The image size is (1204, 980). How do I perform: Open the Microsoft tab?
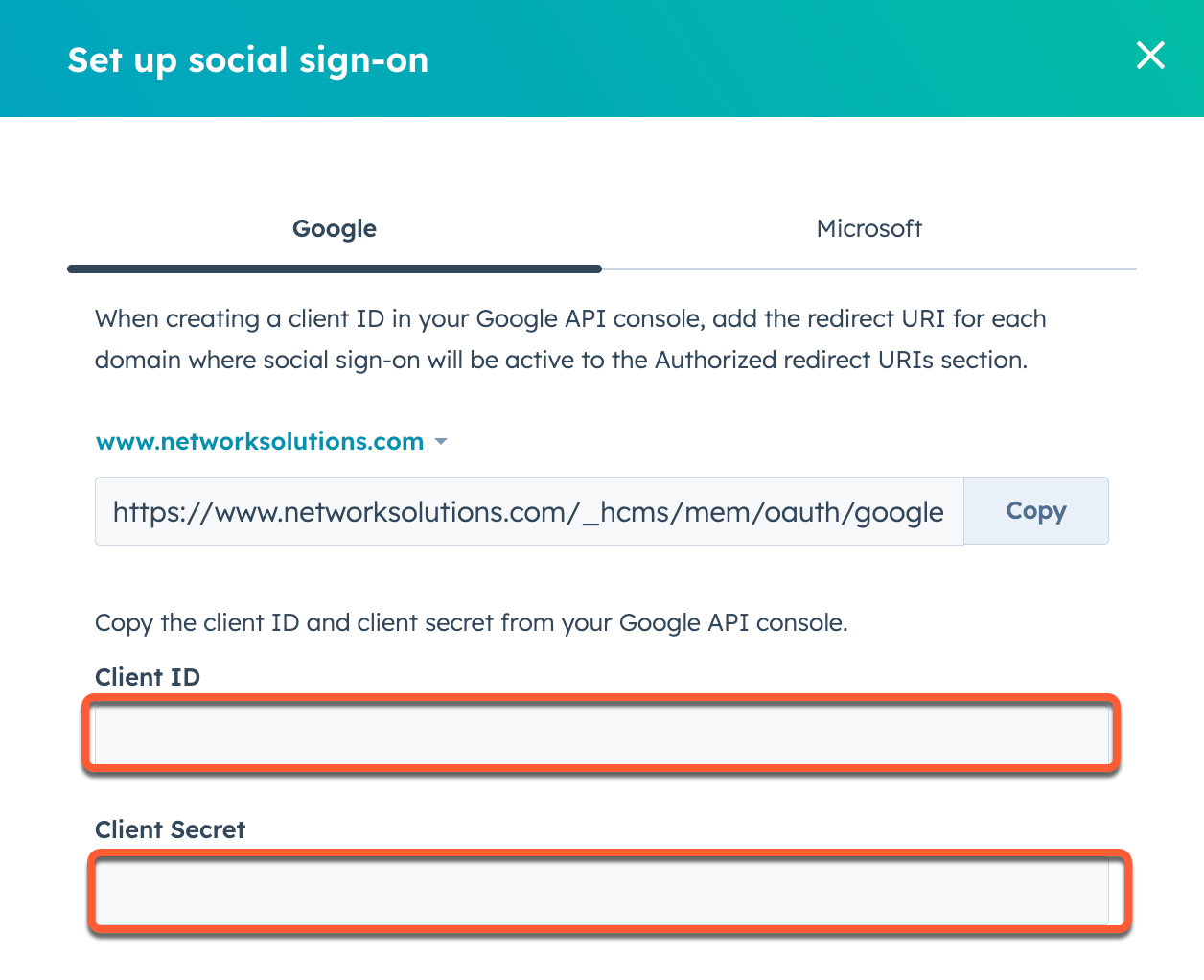click(x=868, y=229)
